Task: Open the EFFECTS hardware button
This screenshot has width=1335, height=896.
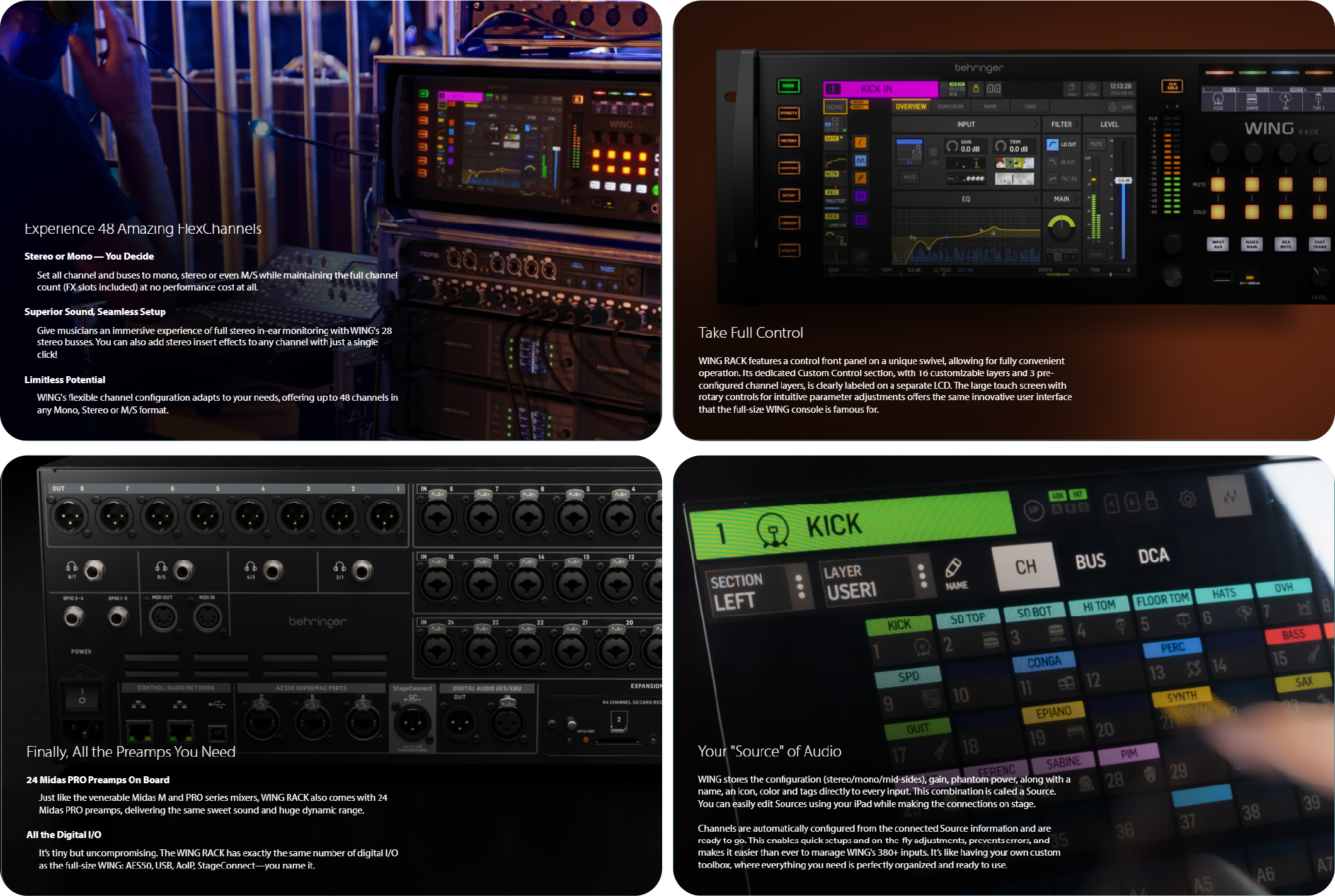Action: (788, 113)
